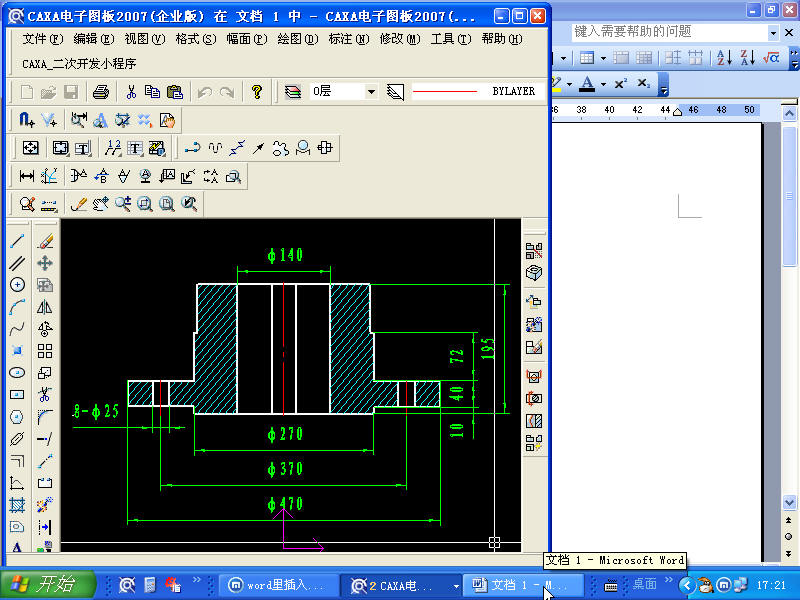Switch to word里插入 taskbar button

(x=279, y=585)
